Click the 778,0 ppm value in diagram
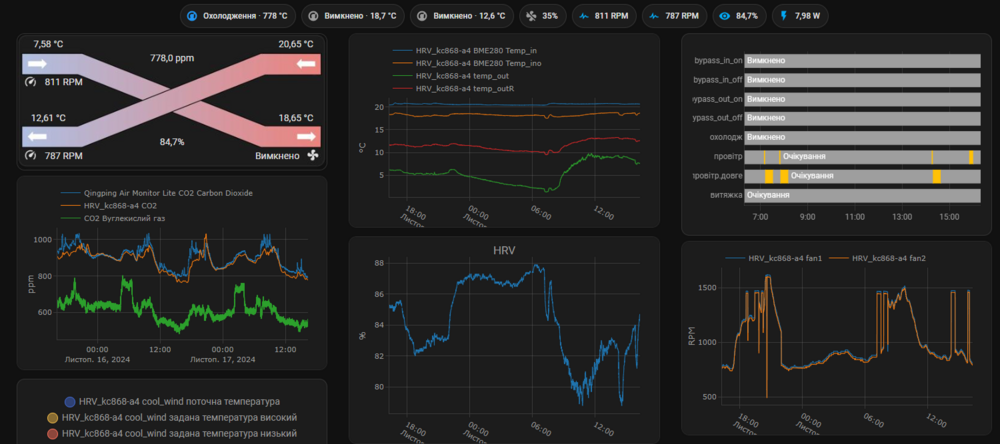1000x444 pixels. [169, 58]
